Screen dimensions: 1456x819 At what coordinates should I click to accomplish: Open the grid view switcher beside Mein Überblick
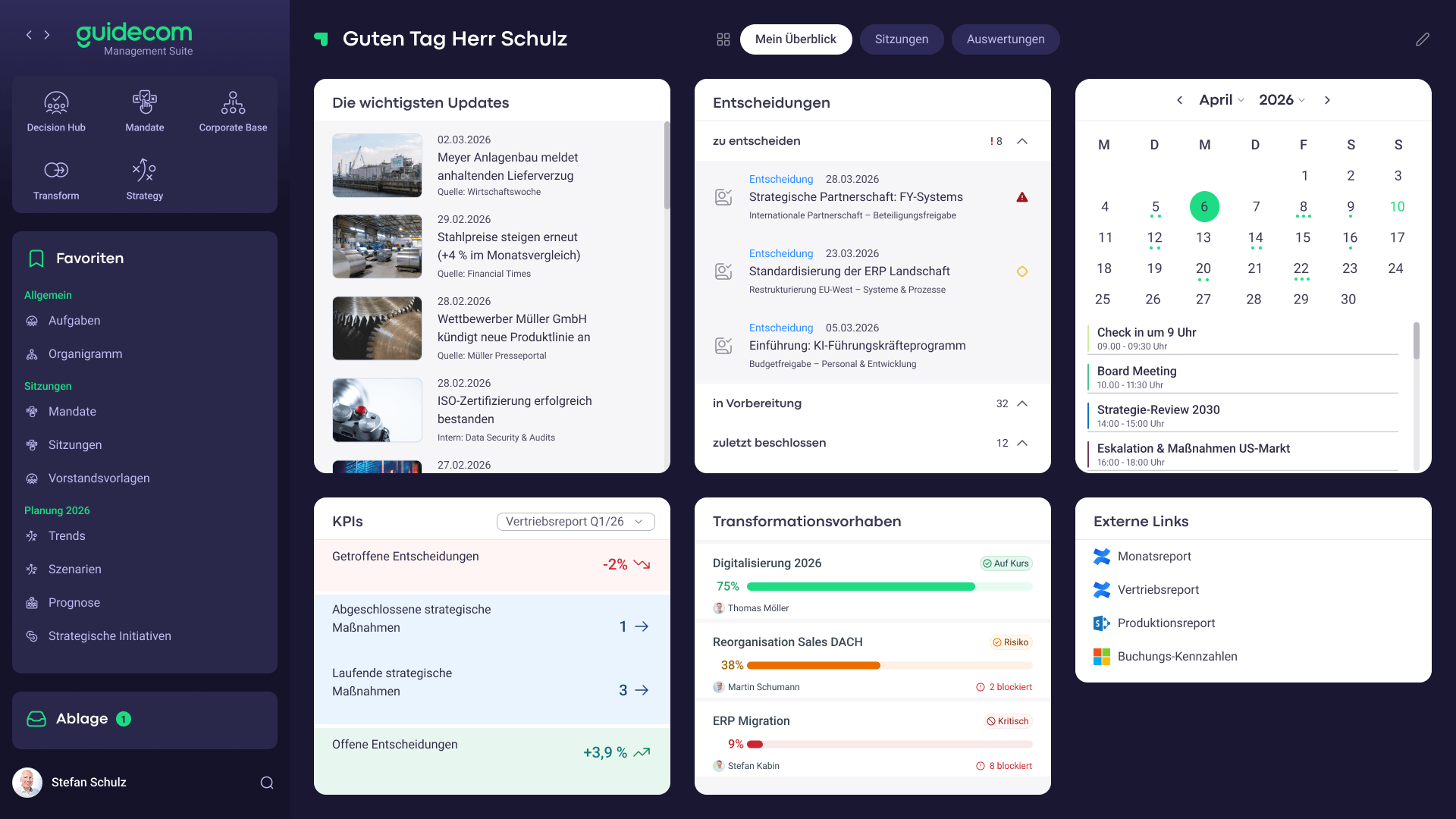(x=723, y=39)
